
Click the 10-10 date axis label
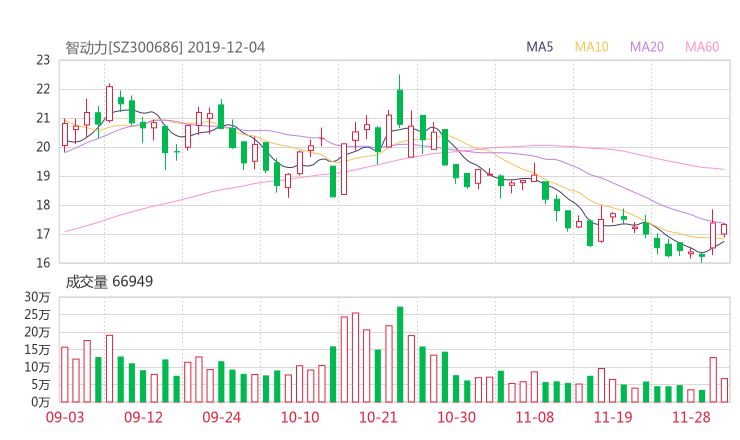[300, 417]
